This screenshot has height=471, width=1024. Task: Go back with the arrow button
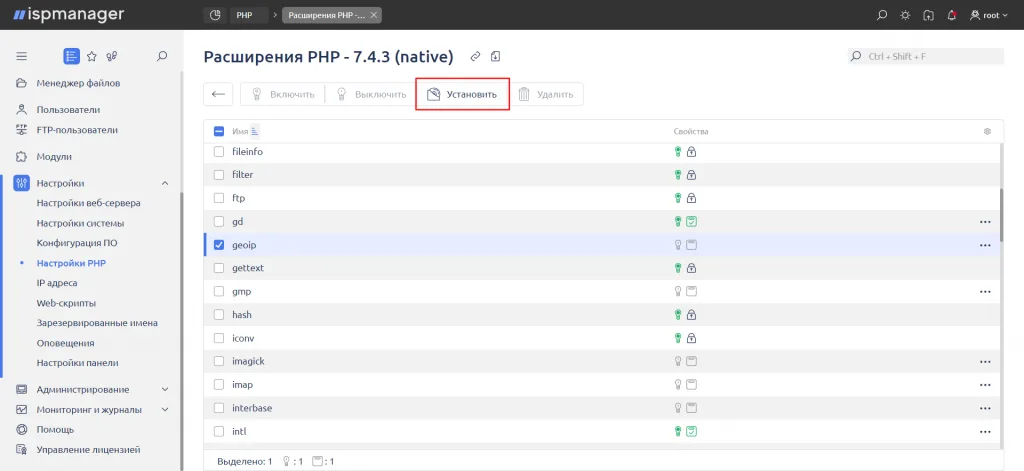(x=218, y=94)
